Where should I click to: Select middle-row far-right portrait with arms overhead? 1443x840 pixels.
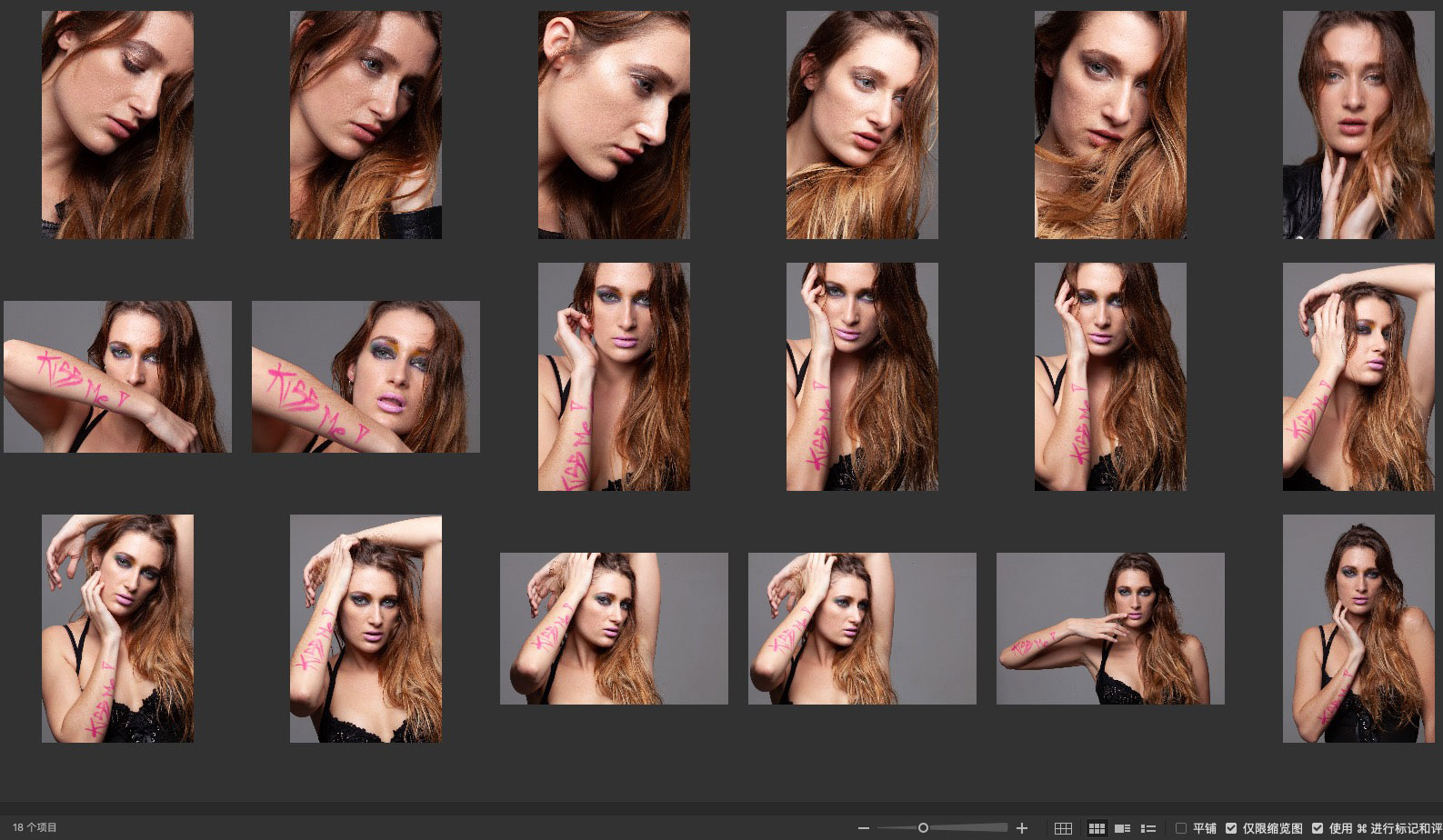coord(1358,376)
